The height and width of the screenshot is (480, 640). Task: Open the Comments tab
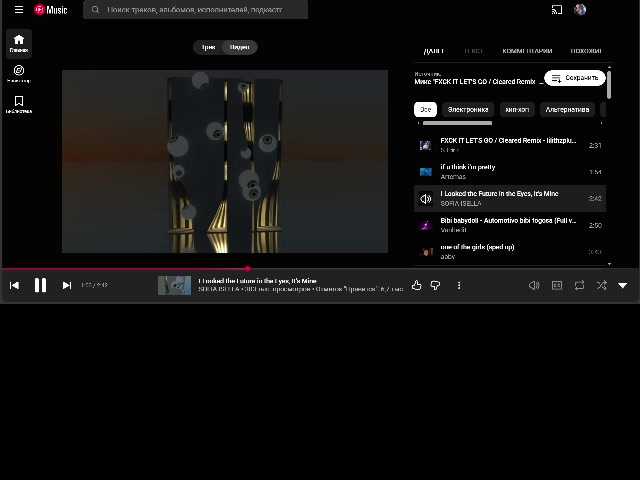point(527,51)
